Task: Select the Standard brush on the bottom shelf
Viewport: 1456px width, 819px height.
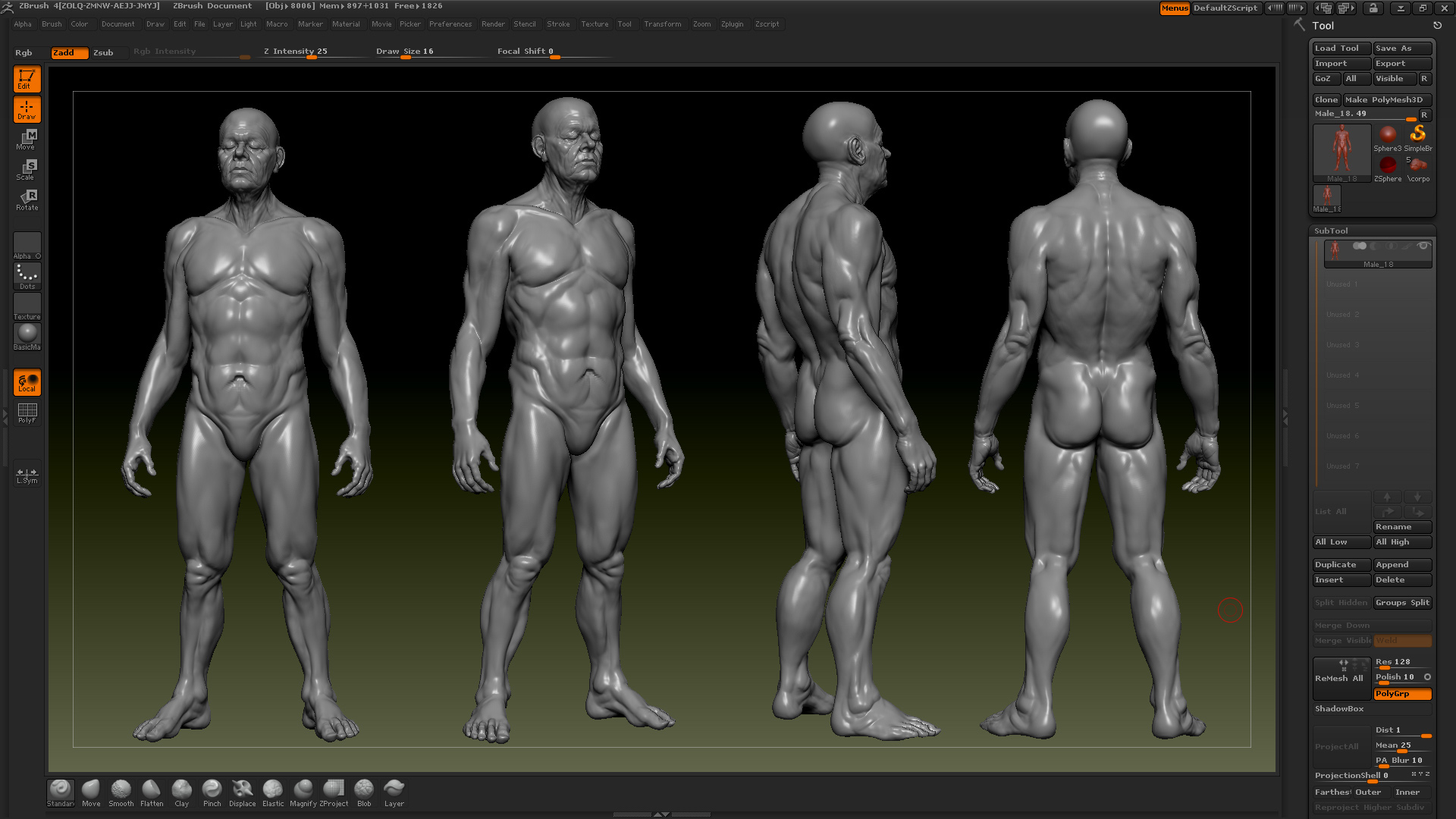Action: [61, 792]
